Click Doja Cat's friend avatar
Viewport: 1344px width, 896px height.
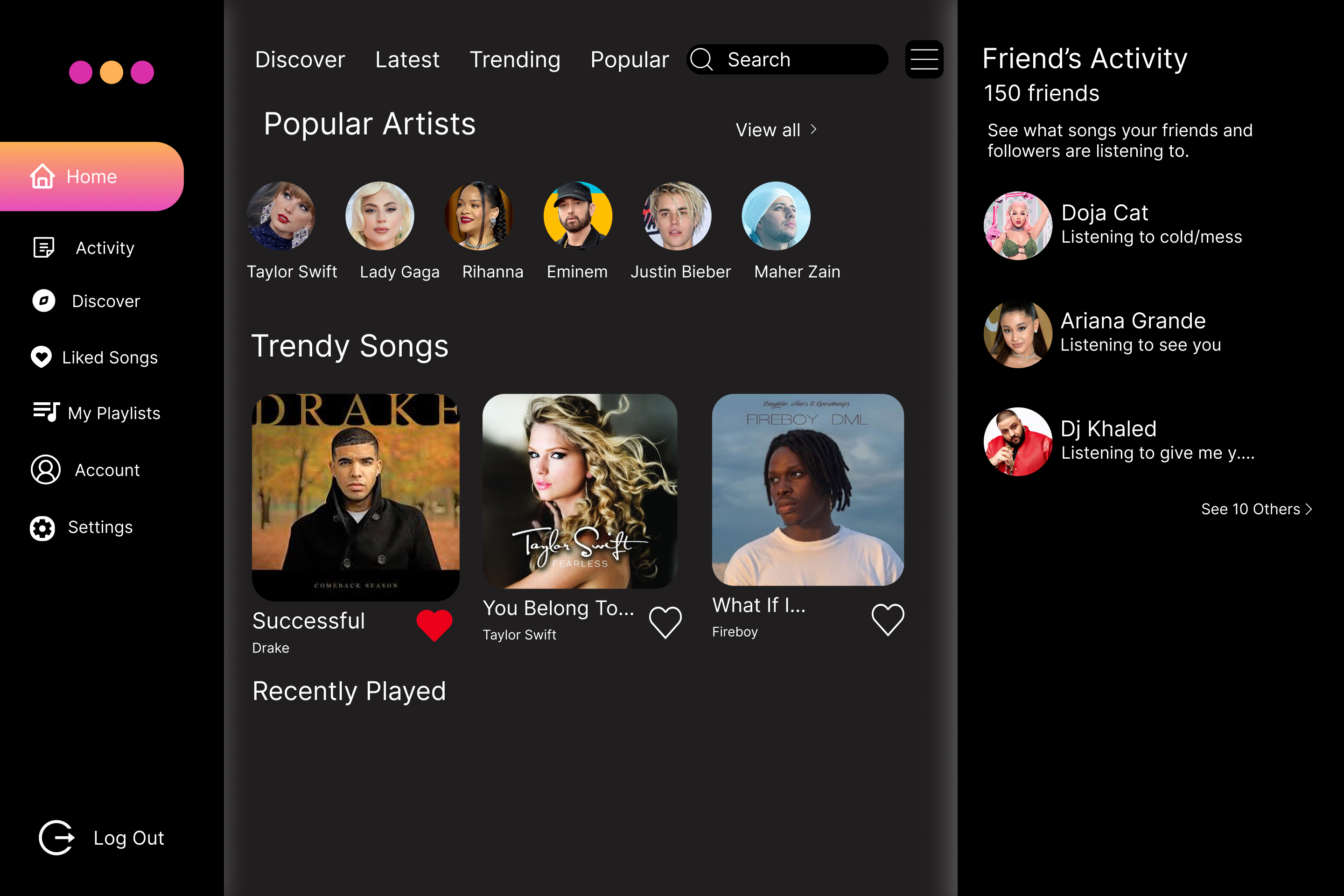(1018, 226)
